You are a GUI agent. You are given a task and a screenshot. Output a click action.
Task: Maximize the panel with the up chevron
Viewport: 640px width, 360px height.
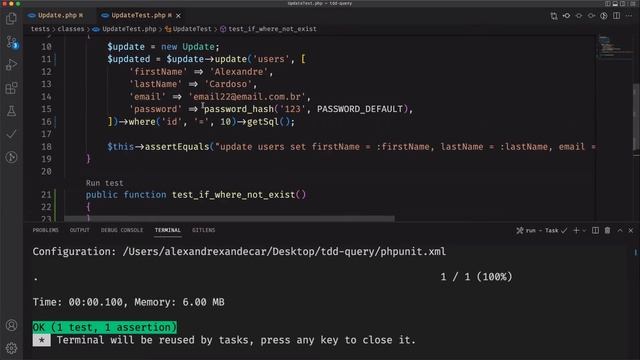tap(620, 231)
